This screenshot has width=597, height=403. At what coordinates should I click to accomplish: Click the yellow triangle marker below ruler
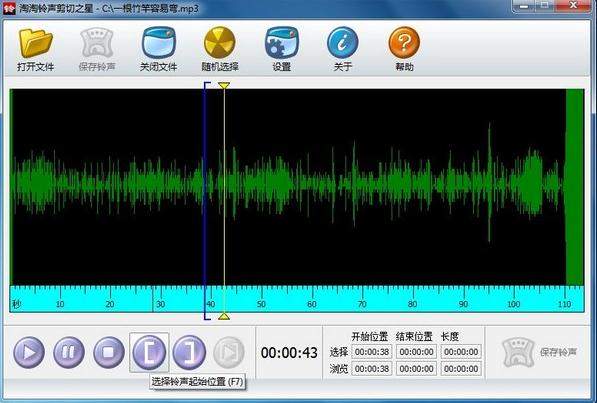[224, 316]
